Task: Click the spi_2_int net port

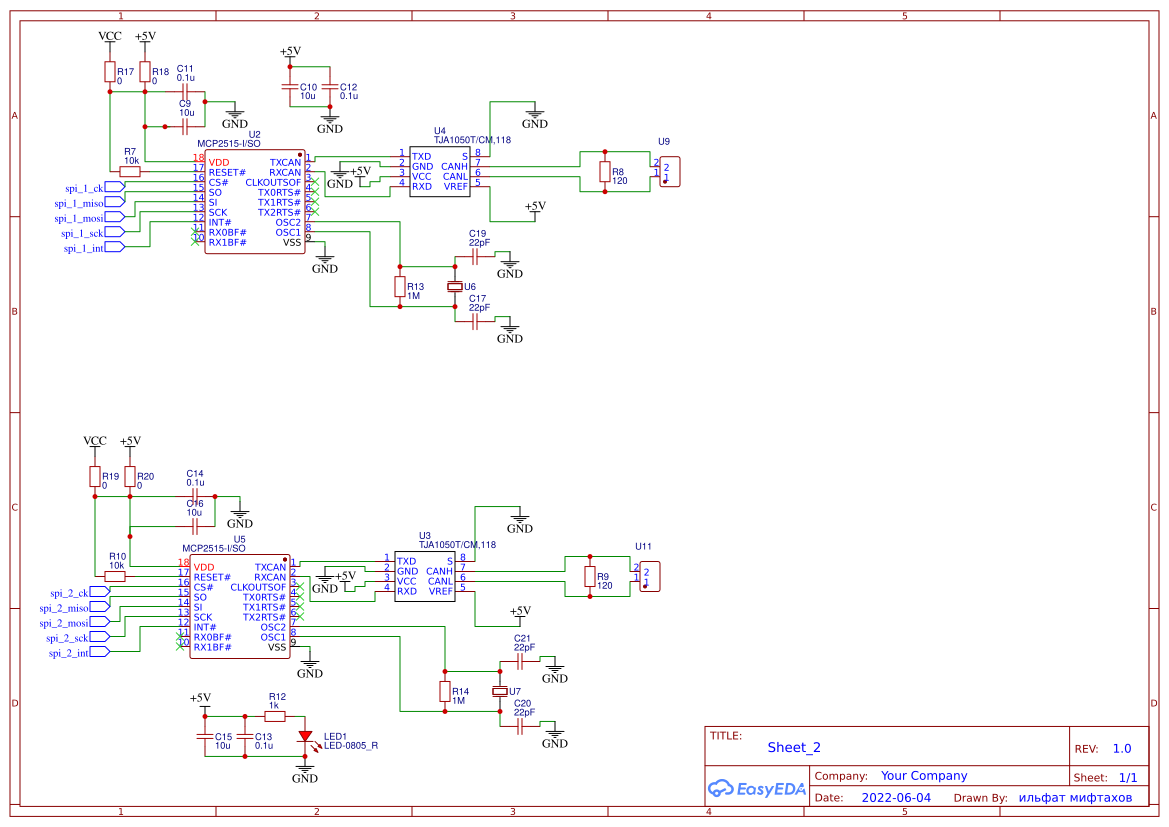Action: point(98,652)
